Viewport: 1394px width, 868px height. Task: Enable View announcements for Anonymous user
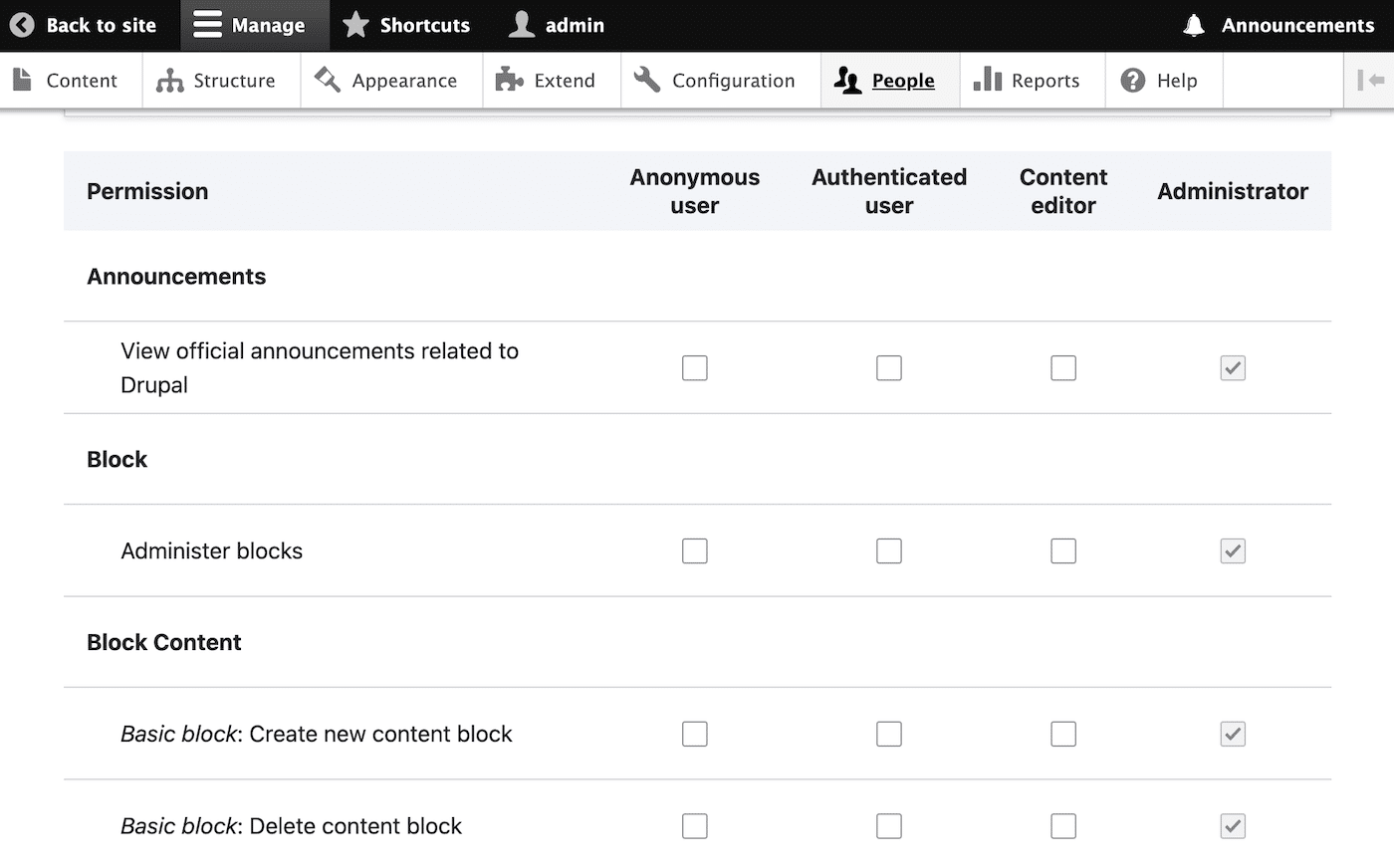[x=695, y=368]
